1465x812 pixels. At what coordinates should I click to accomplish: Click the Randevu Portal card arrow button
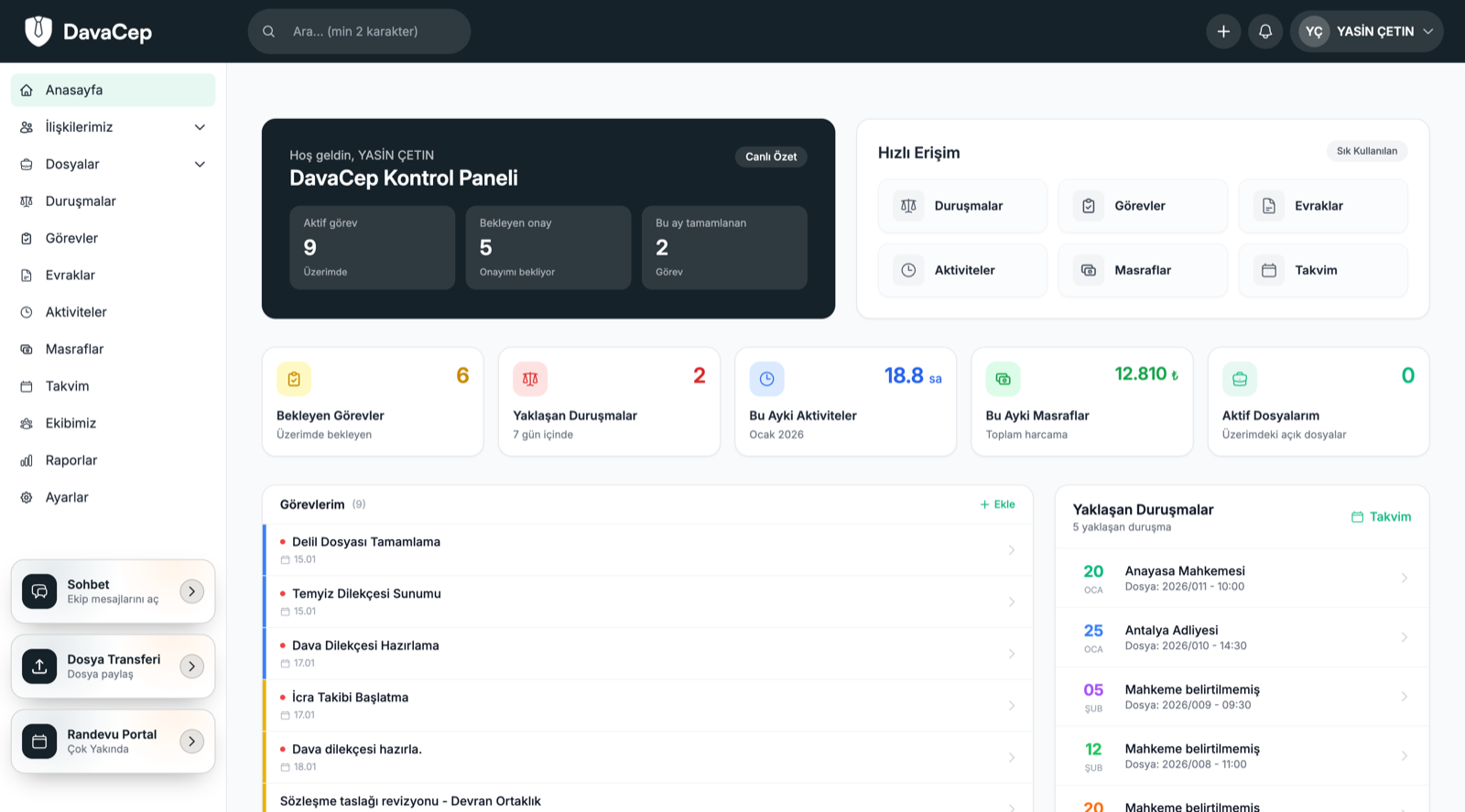pos(191,742)
